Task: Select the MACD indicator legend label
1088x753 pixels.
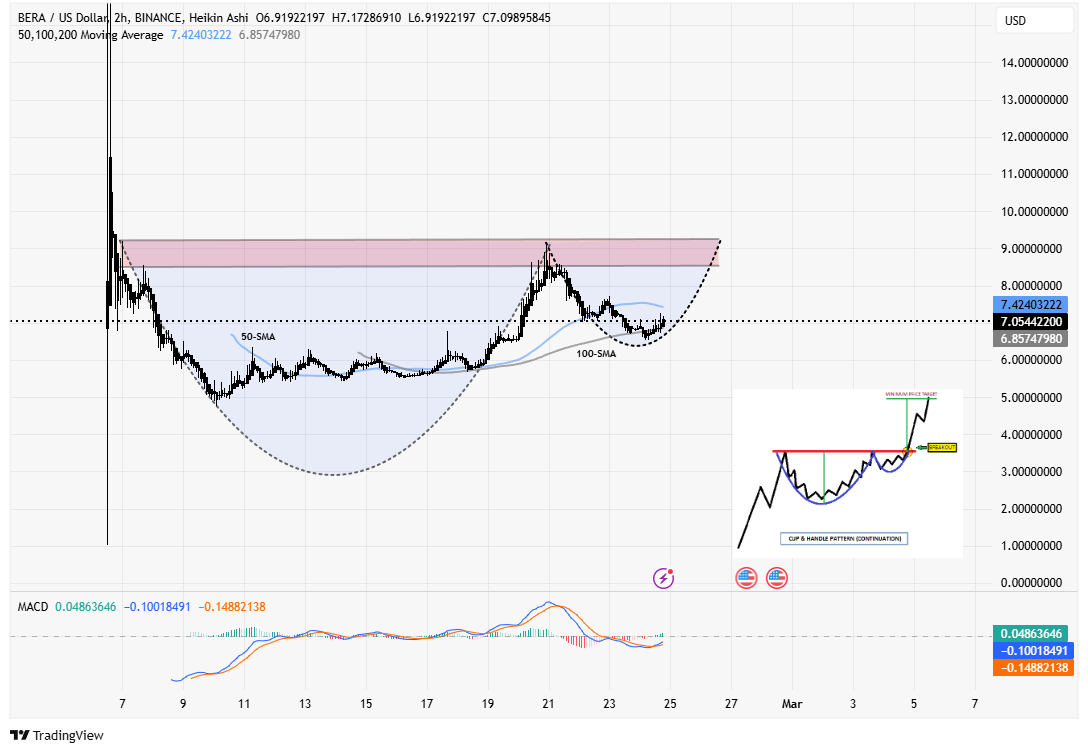Action: 33,607
